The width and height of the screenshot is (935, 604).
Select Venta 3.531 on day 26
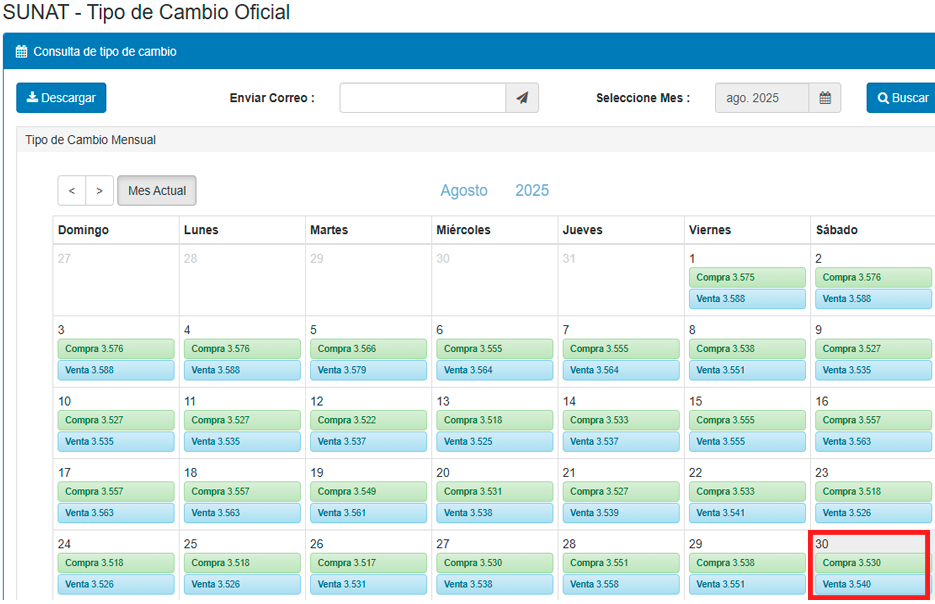369,585
